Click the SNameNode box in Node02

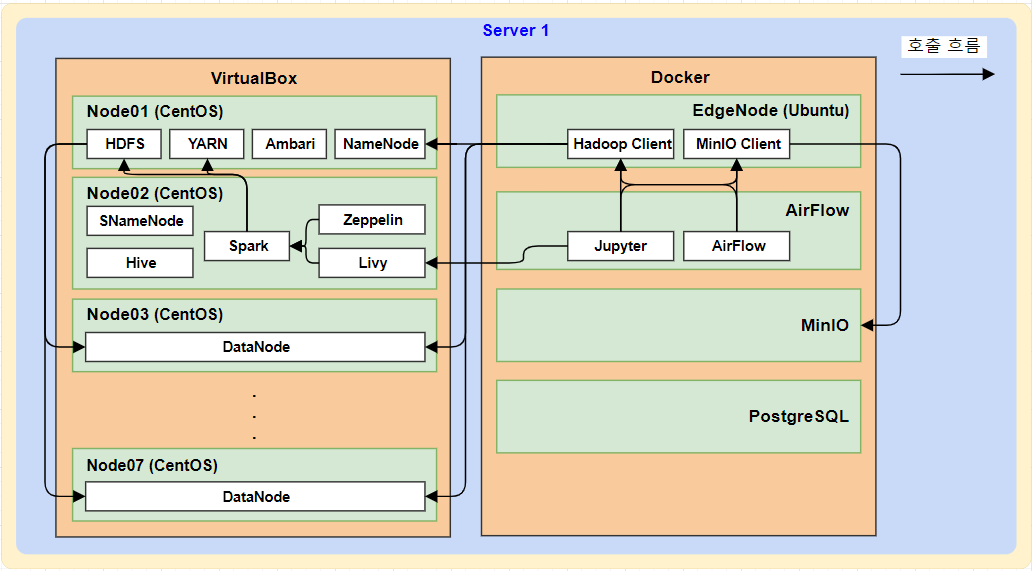(140, 221)
